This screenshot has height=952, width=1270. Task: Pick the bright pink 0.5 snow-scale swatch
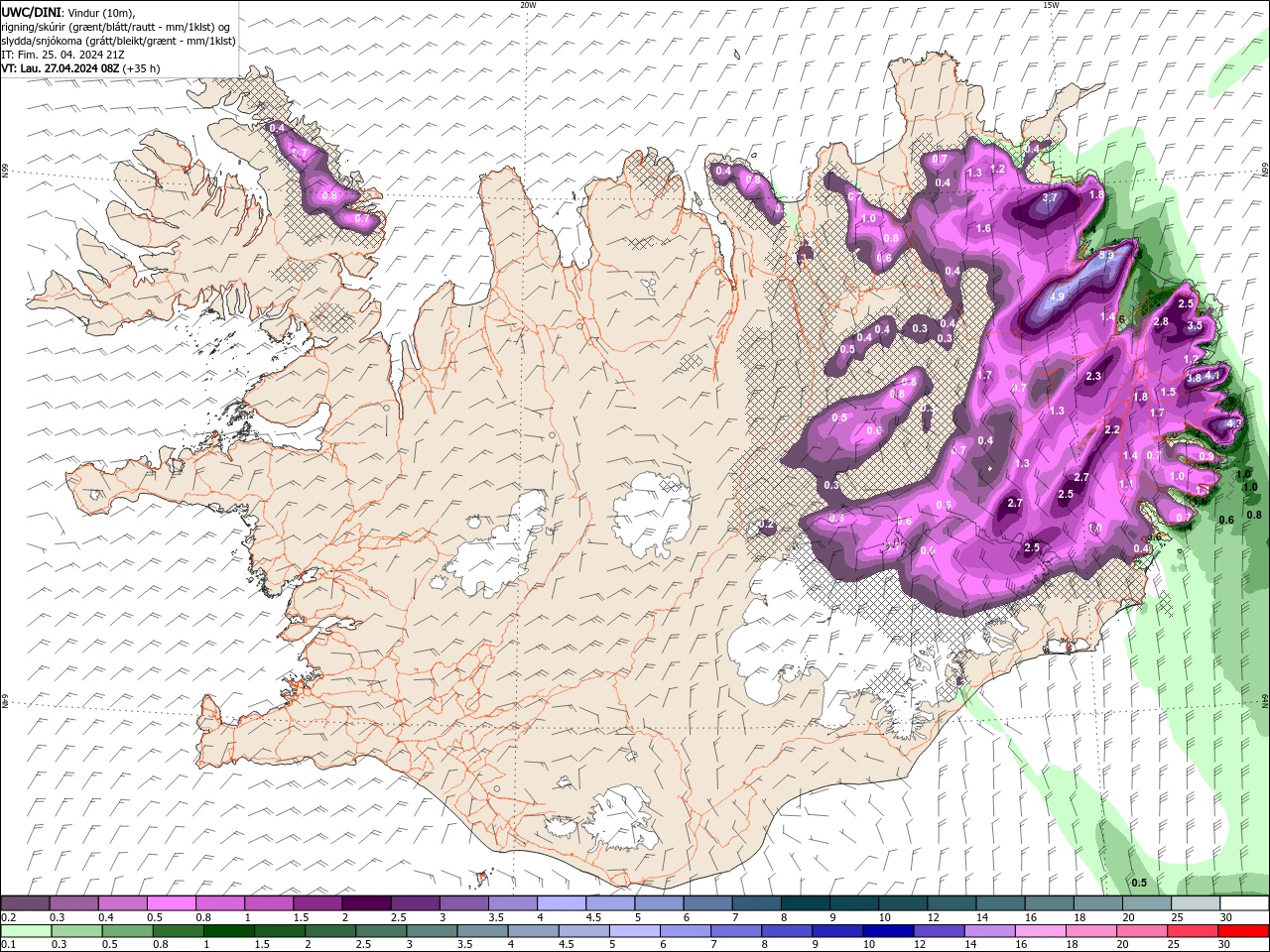172,904
